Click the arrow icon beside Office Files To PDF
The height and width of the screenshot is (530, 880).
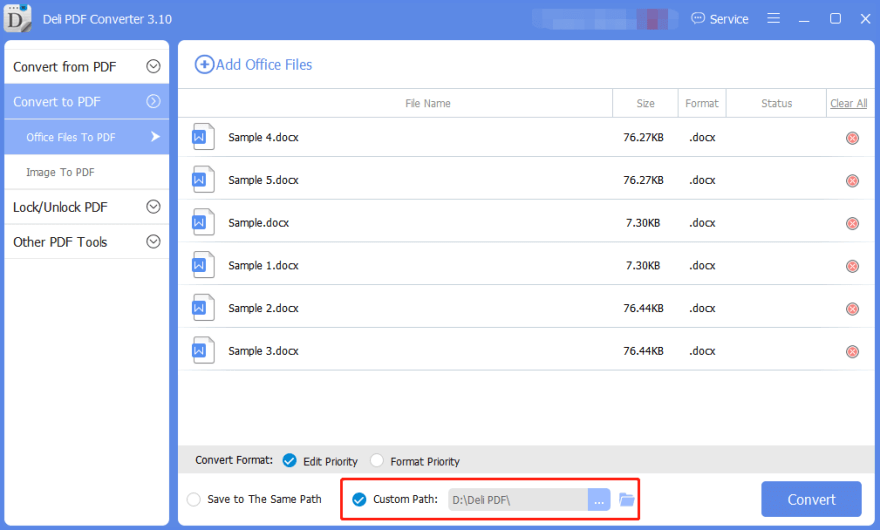click(x=155, y=136)
